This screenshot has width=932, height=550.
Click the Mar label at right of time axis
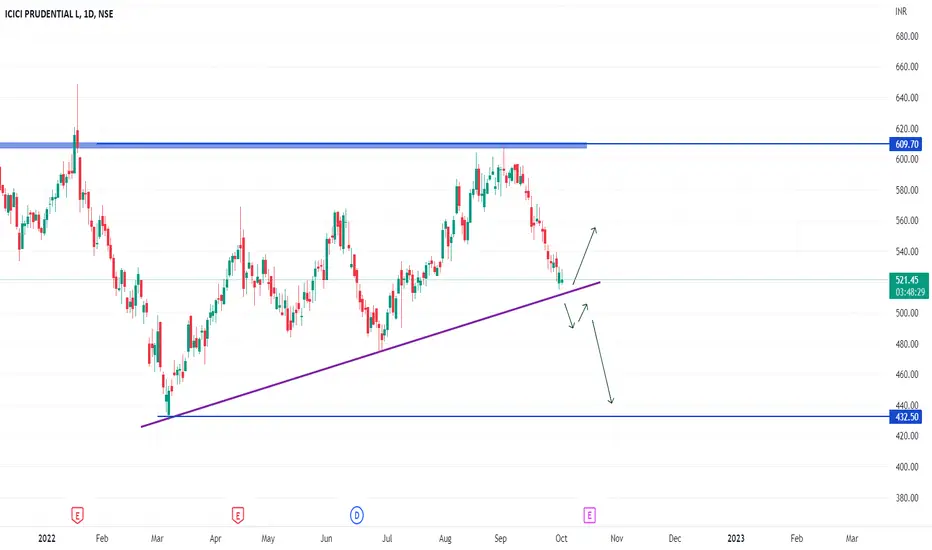852,538
